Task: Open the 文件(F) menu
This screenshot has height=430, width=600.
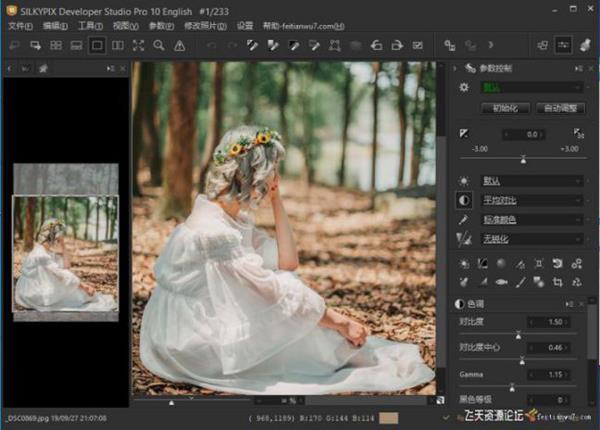Action: tap(19, 25)
